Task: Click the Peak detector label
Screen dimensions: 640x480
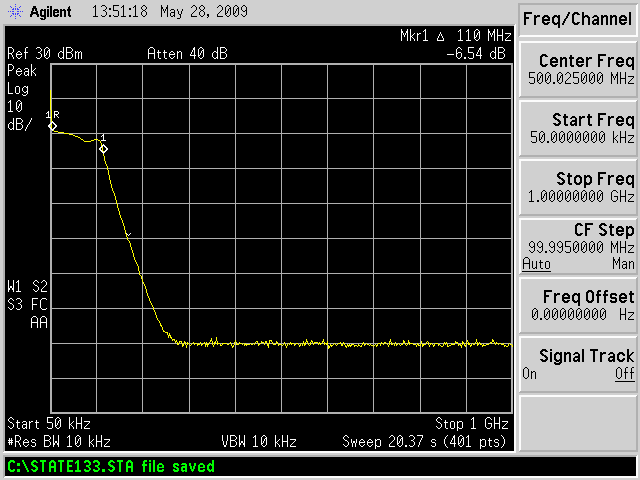Action: pyautogui.click(x=22, y=71)
